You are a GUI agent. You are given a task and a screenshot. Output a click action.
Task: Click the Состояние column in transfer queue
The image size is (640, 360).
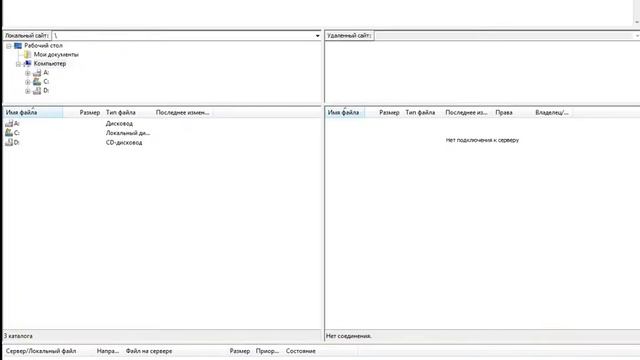301,351
